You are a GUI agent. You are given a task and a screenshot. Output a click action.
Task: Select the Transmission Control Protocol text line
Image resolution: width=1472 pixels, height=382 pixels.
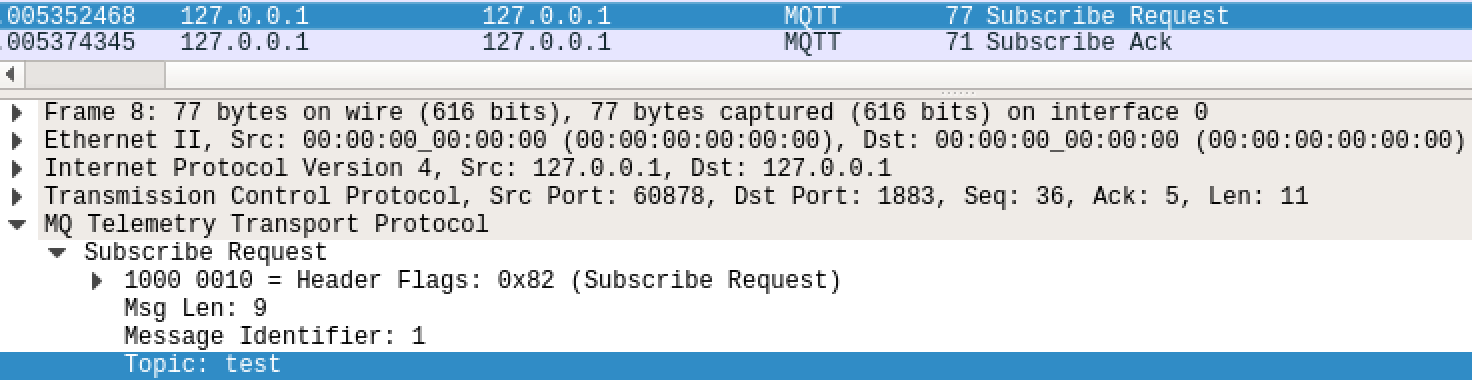click(x=676, y=196)
